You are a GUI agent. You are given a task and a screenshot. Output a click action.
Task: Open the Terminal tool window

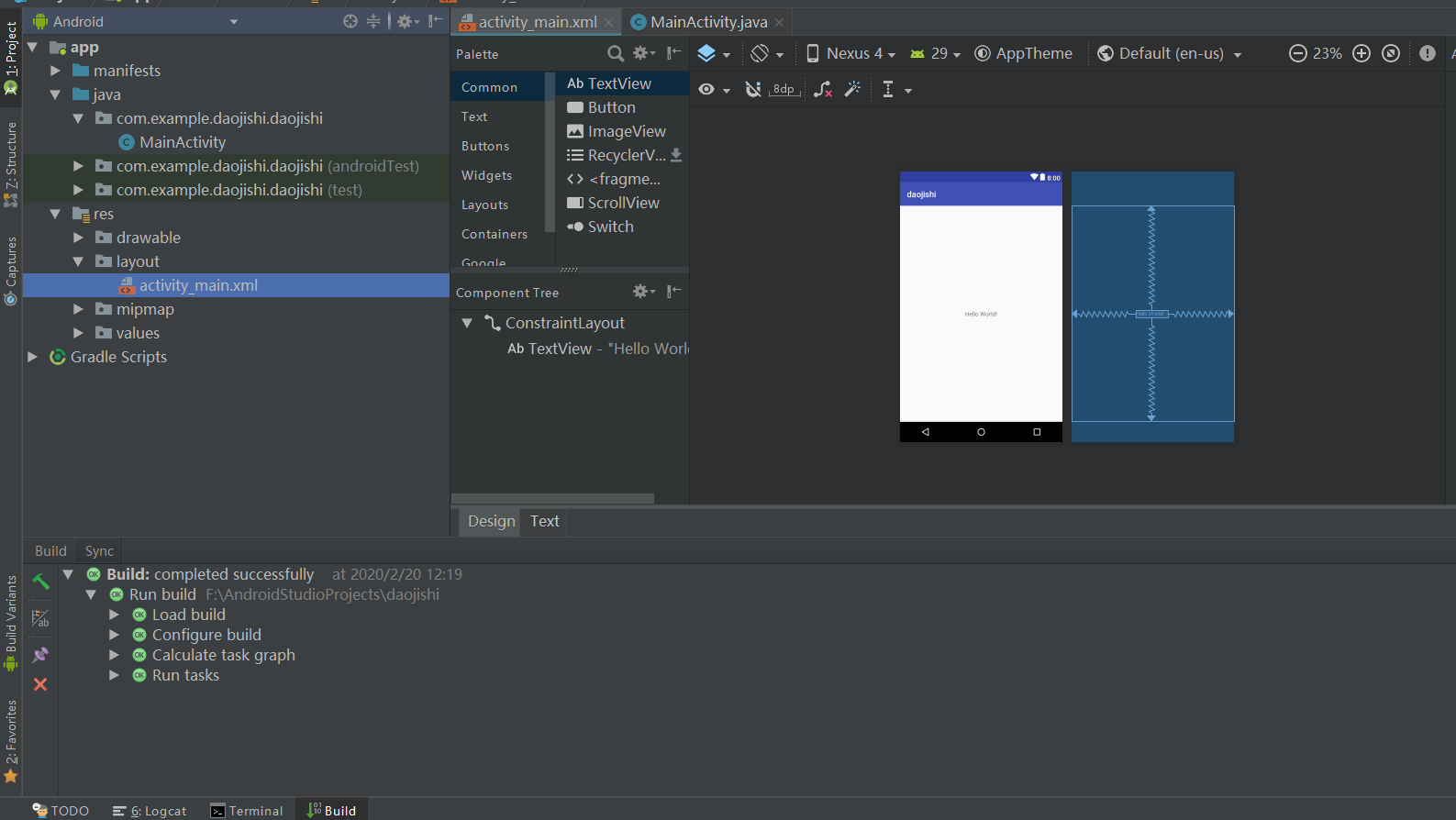pyautogui.click(x=247, y=811)
